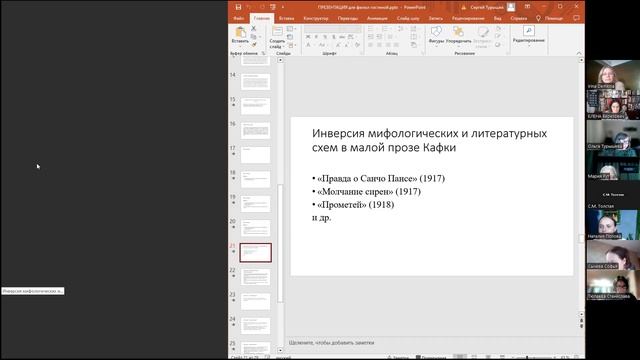The height and width of the screenshot is (360, 640).
Task: Switch to the Анимация ribbon tab
Action: pyautogui.click(x=377, y=18)
